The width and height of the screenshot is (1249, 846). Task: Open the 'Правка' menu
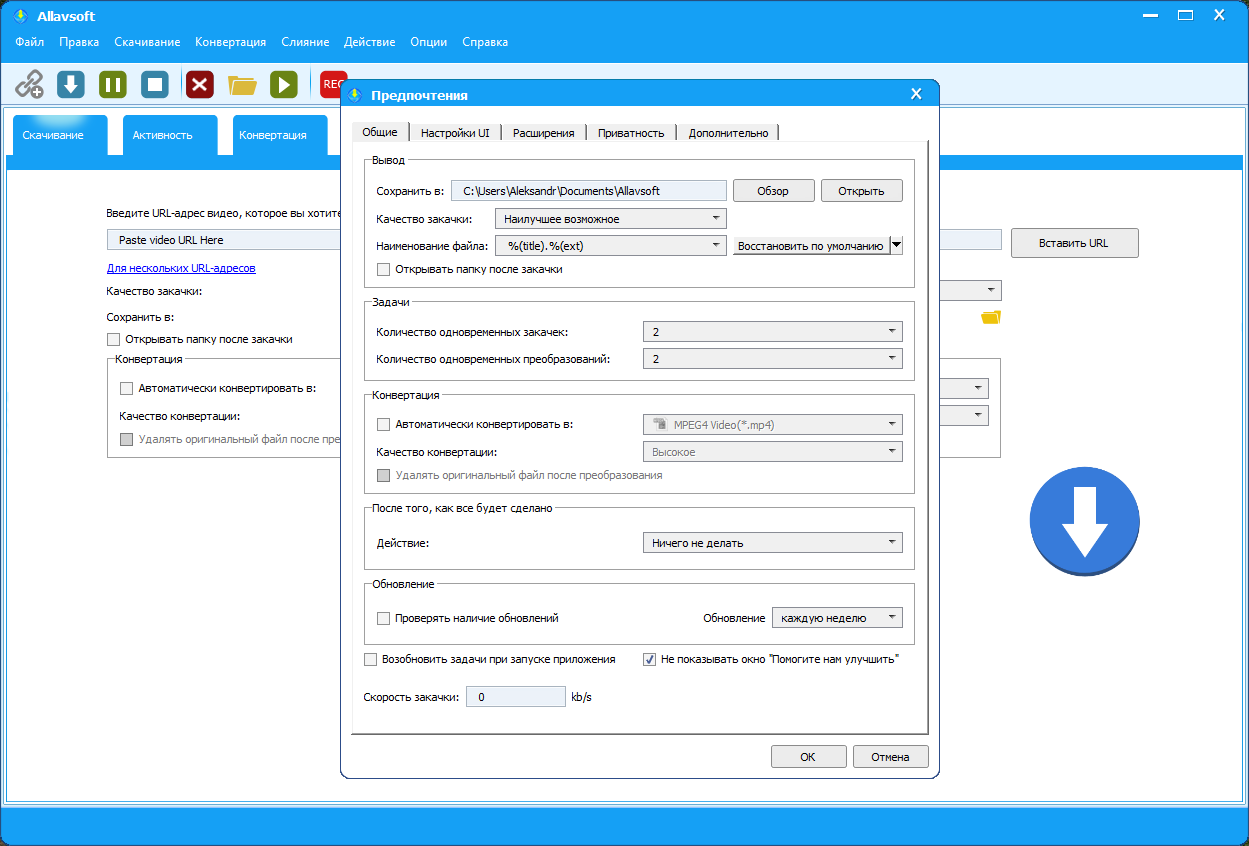click(x=79, y=42)
